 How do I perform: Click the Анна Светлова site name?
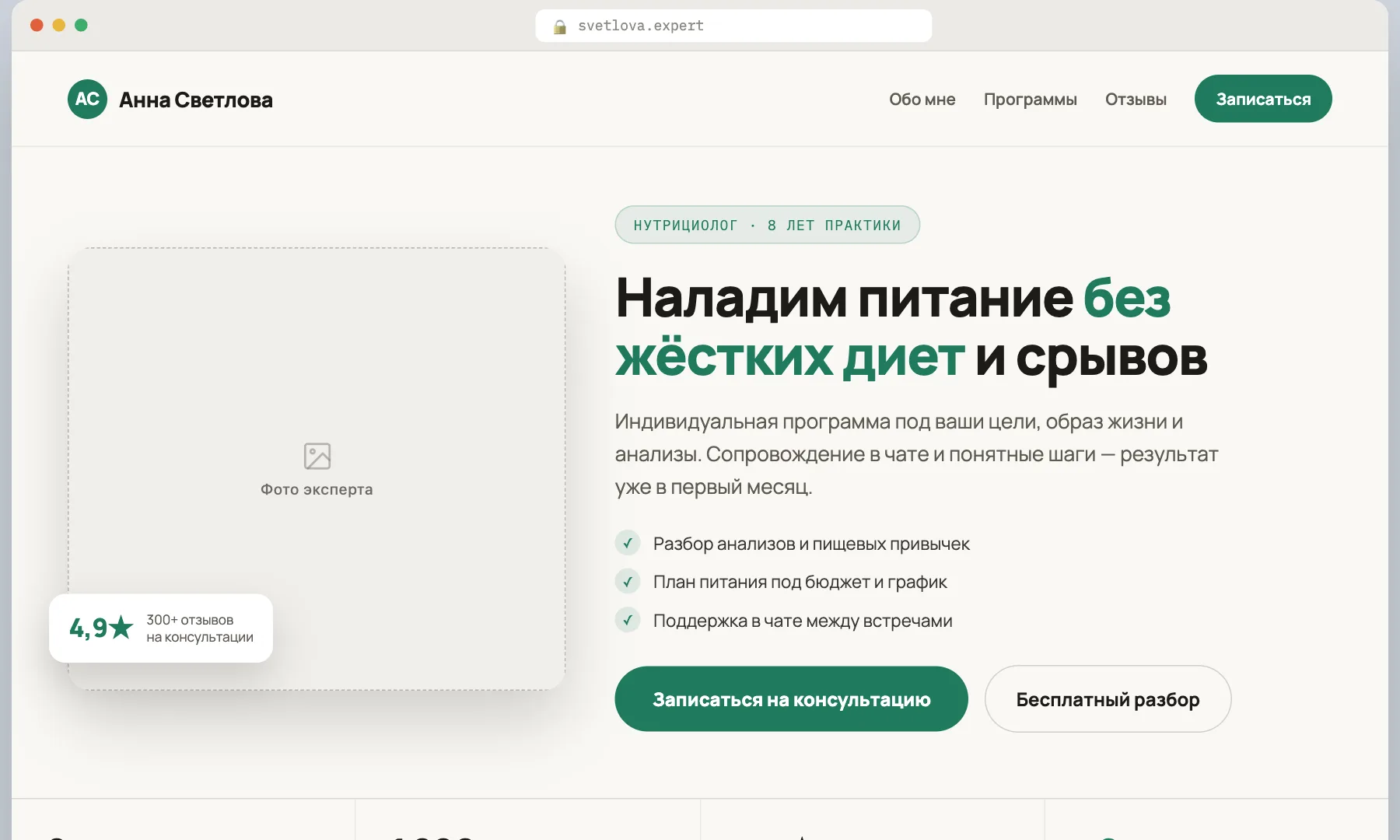tap(196, 100)
